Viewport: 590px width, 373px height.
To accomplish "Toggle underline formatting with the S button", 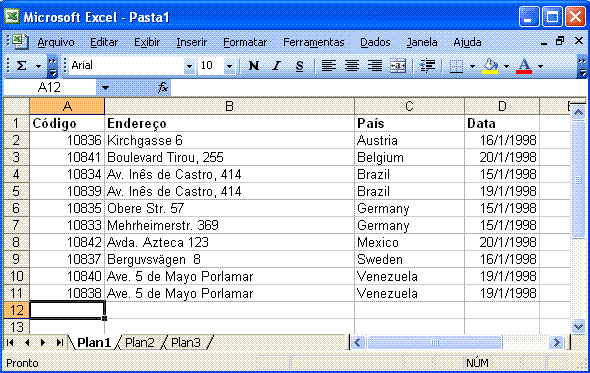I will click(300, 66).
